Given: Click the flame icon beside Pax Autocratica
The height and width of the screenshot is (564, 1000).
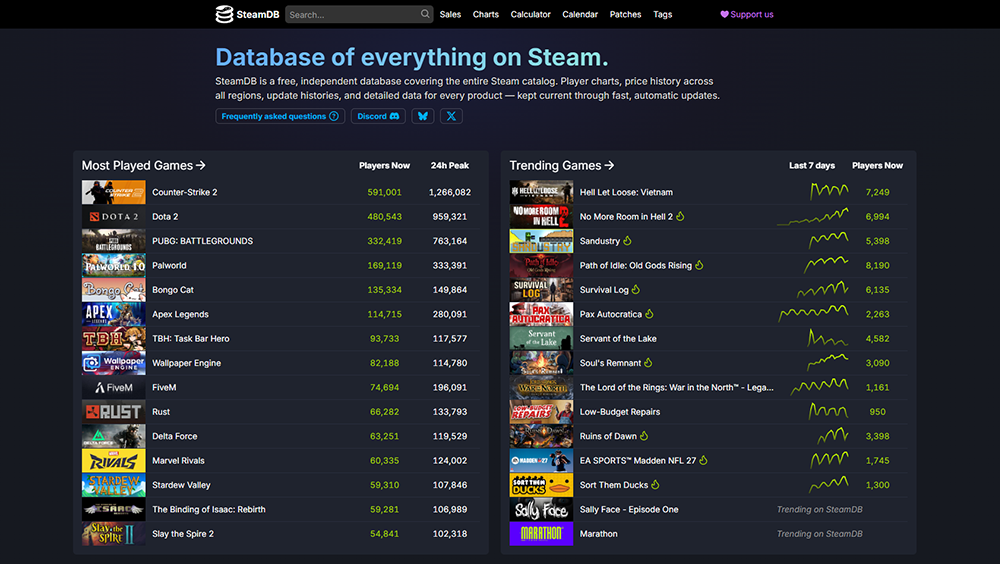Looking at the screenshot, I should 649,313.
